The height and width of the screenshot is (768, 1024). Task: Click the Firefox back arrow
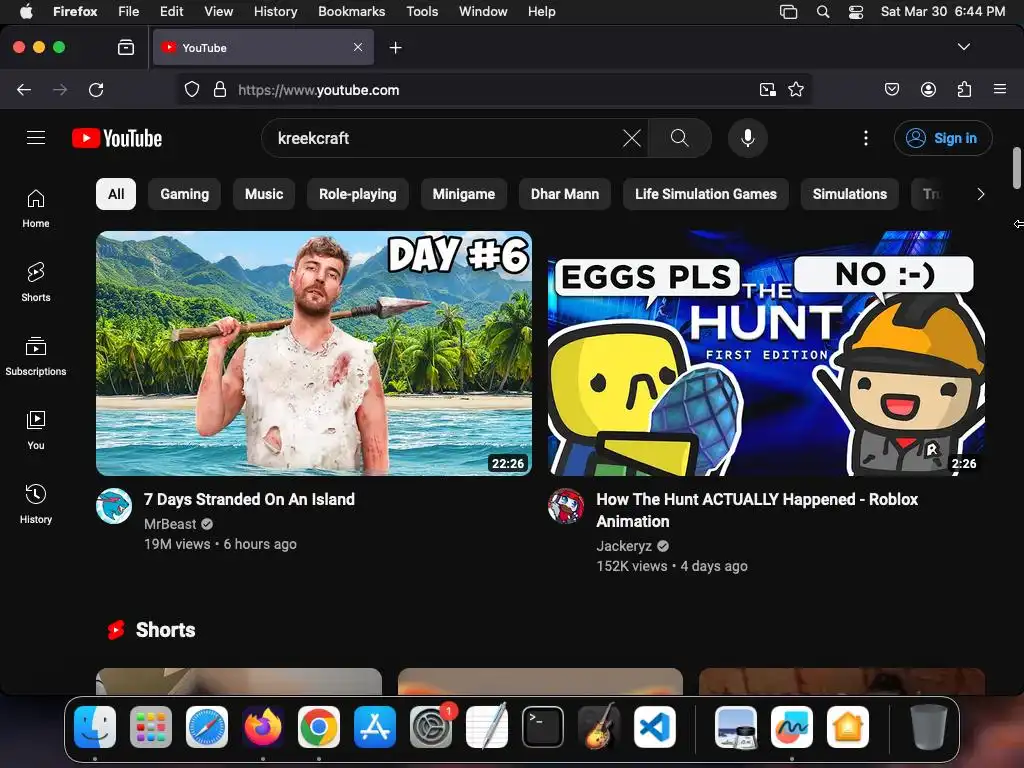click(x=24, y=89)
